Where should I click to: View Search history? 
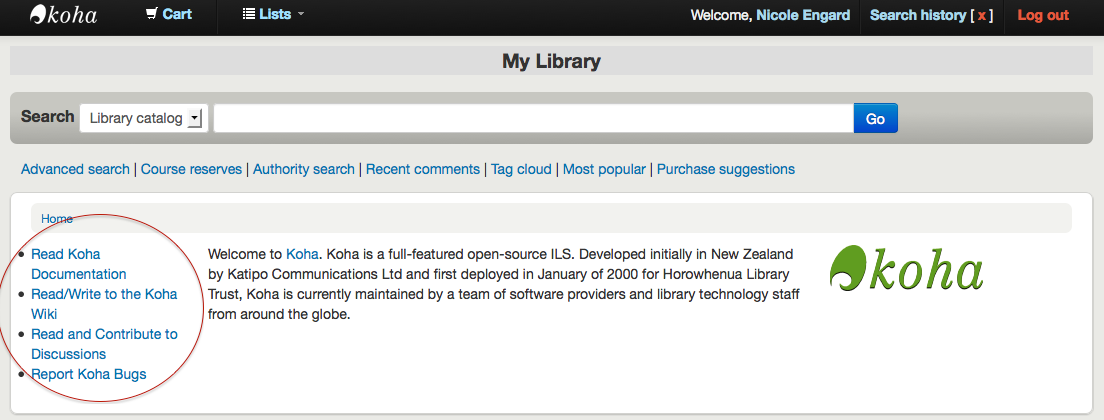918,15
